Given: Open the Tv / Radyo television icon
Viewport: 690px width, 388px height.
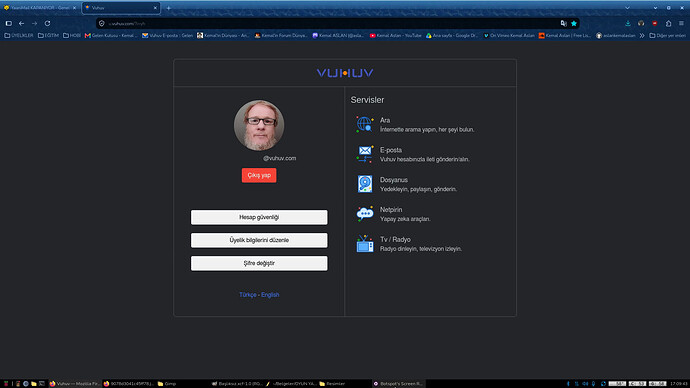Looking at the screenshot, I should click(x=365, y=244).
